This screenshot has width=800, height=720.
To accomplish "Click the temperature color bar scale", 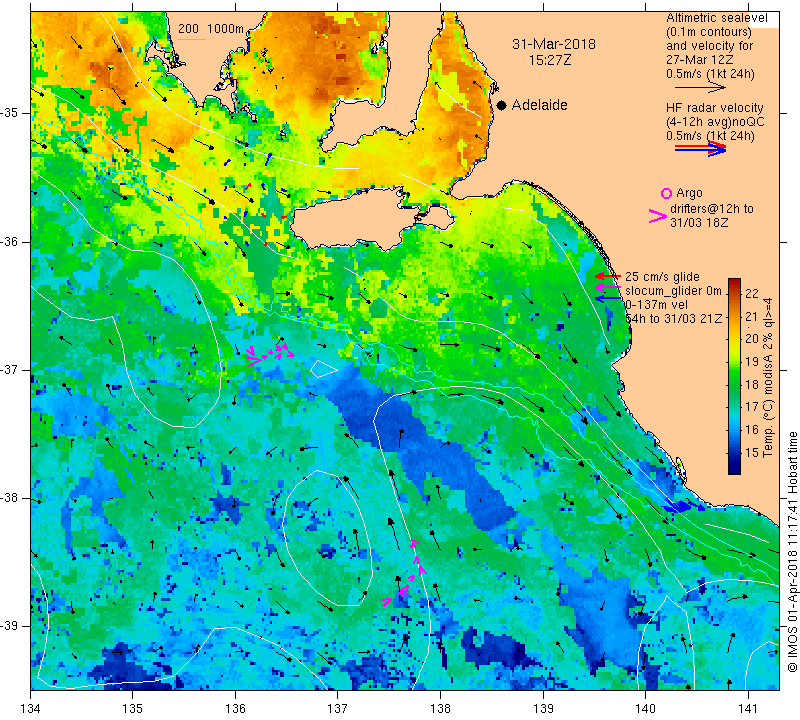I will (734, 376).
